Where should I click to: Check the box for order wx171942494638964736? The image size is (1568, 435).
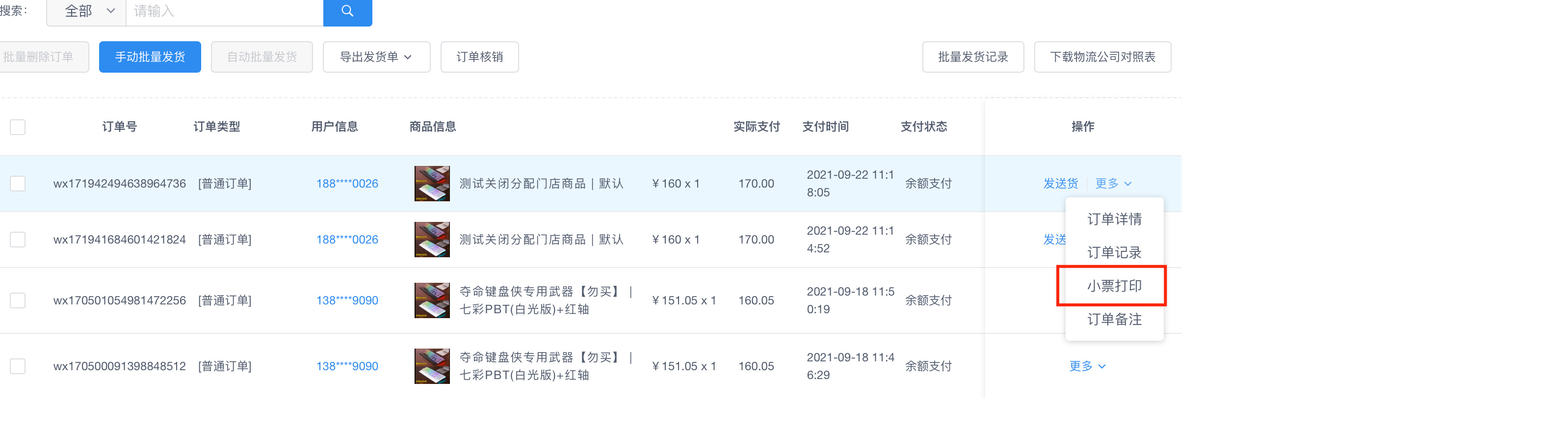18,184
